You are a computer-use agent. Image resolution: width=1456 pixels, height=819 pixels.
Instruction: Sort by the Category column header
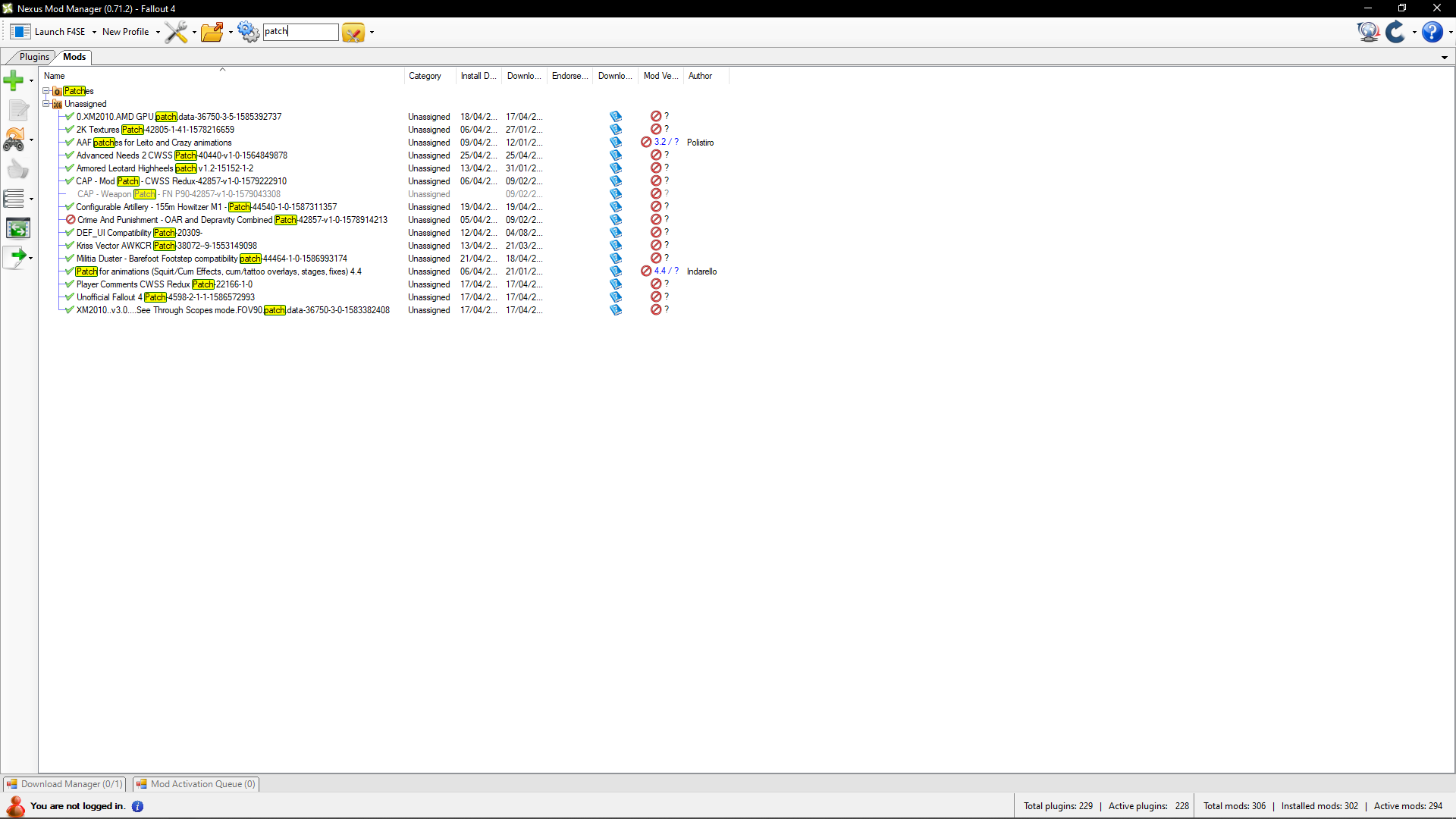coord(430,76)
